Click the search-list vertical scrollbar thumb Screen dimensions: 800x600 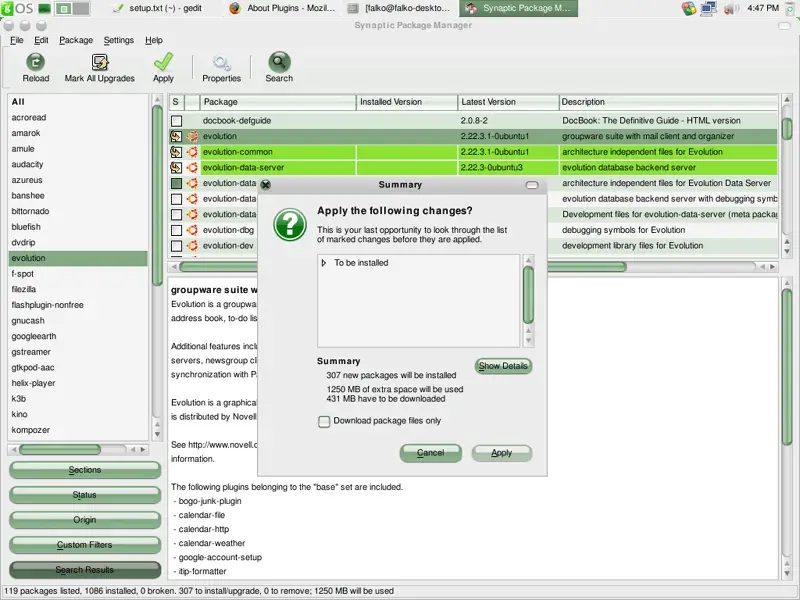(x=157, y=195)
